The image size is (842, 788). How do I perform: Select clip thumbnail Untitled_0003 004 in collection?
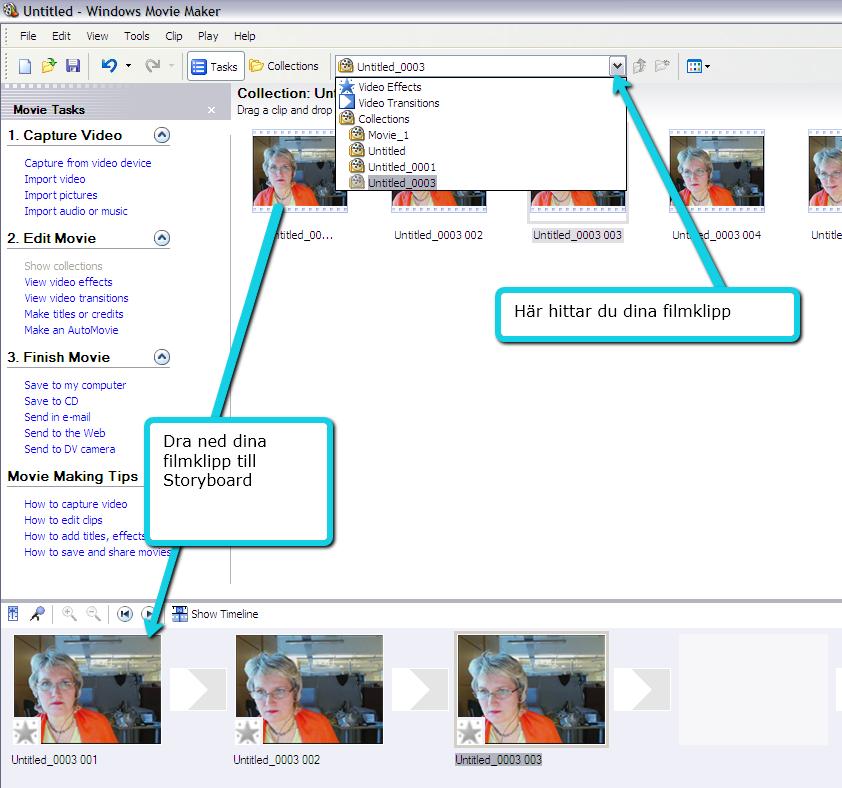coord(717,171)
